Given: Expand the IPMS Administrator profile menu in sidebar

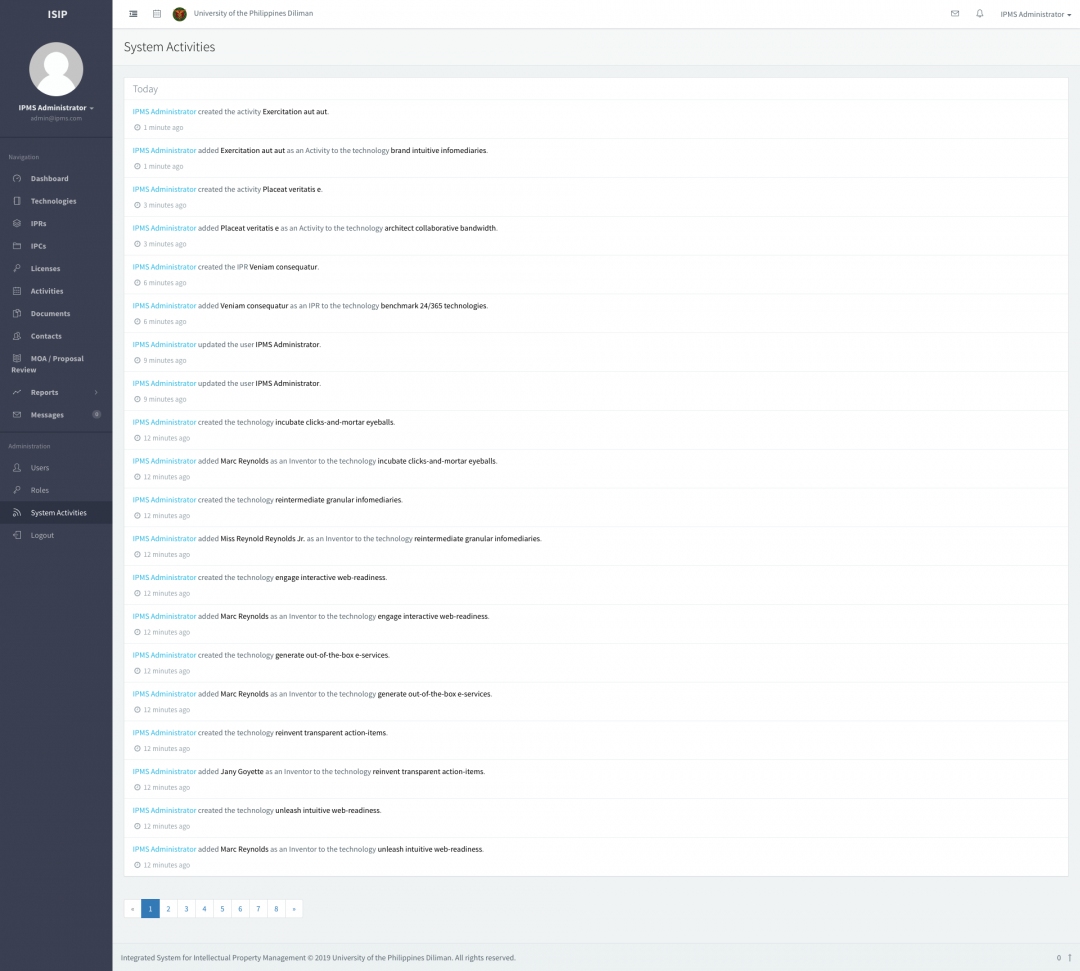Looking at the screenshot, I should pyautogui.click(x=56, y=107).
